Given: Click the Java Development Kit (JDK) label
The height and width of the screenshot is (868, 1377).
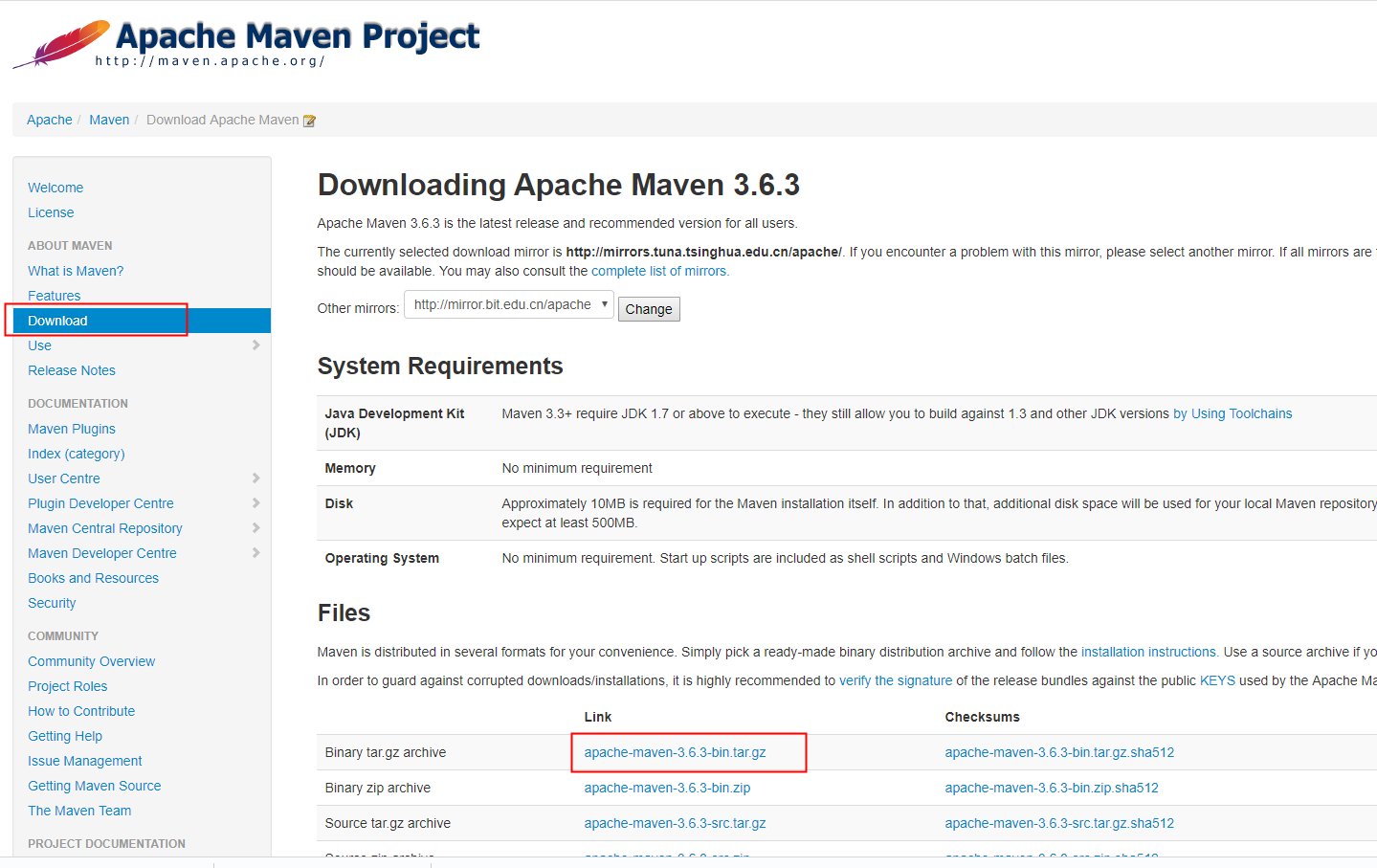Looking at the screenshot, I should pyautogui.click(x=394, y=423).
